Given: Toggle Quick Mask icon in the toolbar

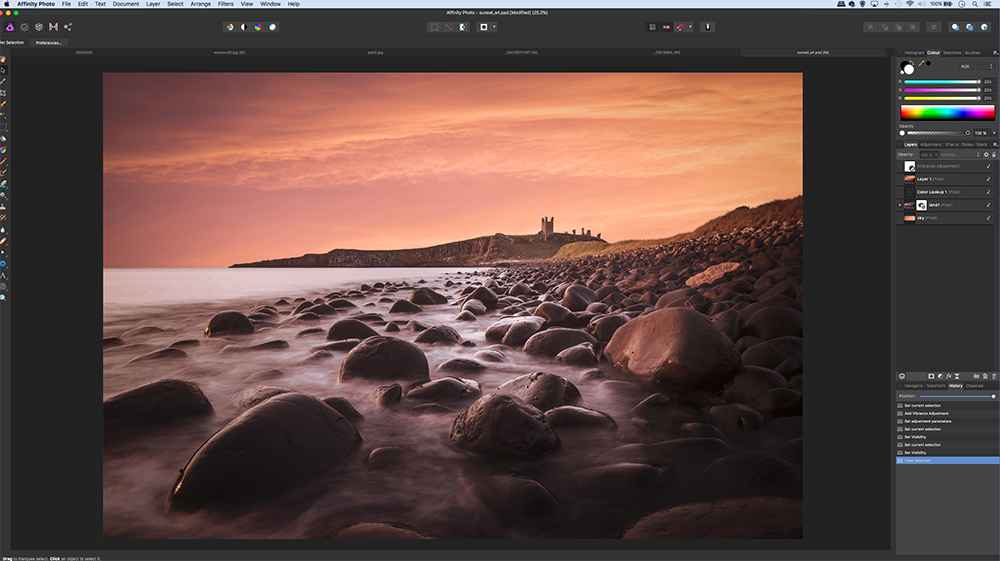Looking at the screenshot, I should (x=483, y=27).
